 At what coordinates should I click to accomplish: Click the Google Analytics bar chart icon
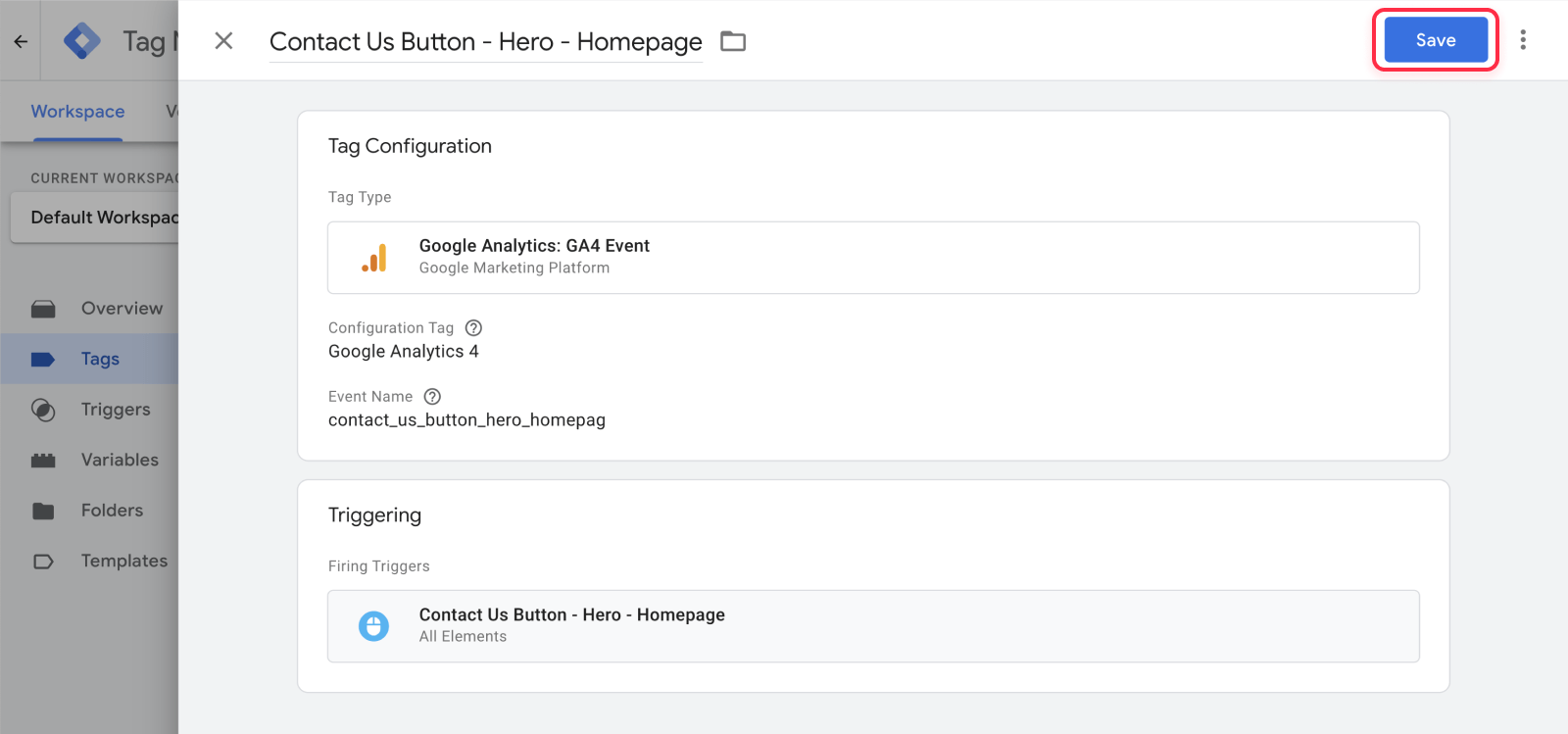(x=374, y=258)
